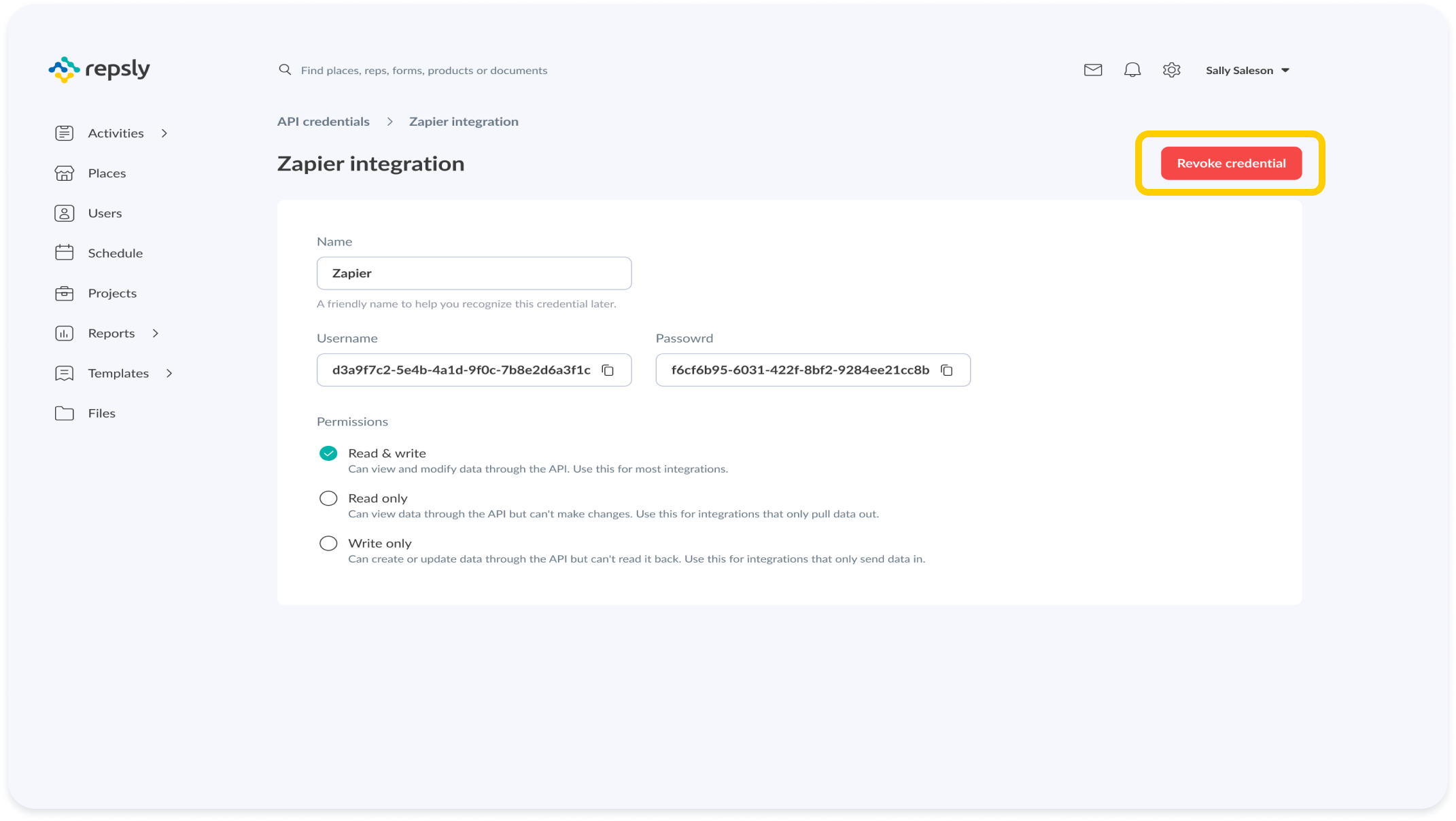The height and width of the screenshot is (821, 1456).
Task: Expand the Activities submenu chevron
Action: pyautogui.click(x=164, y=133)
